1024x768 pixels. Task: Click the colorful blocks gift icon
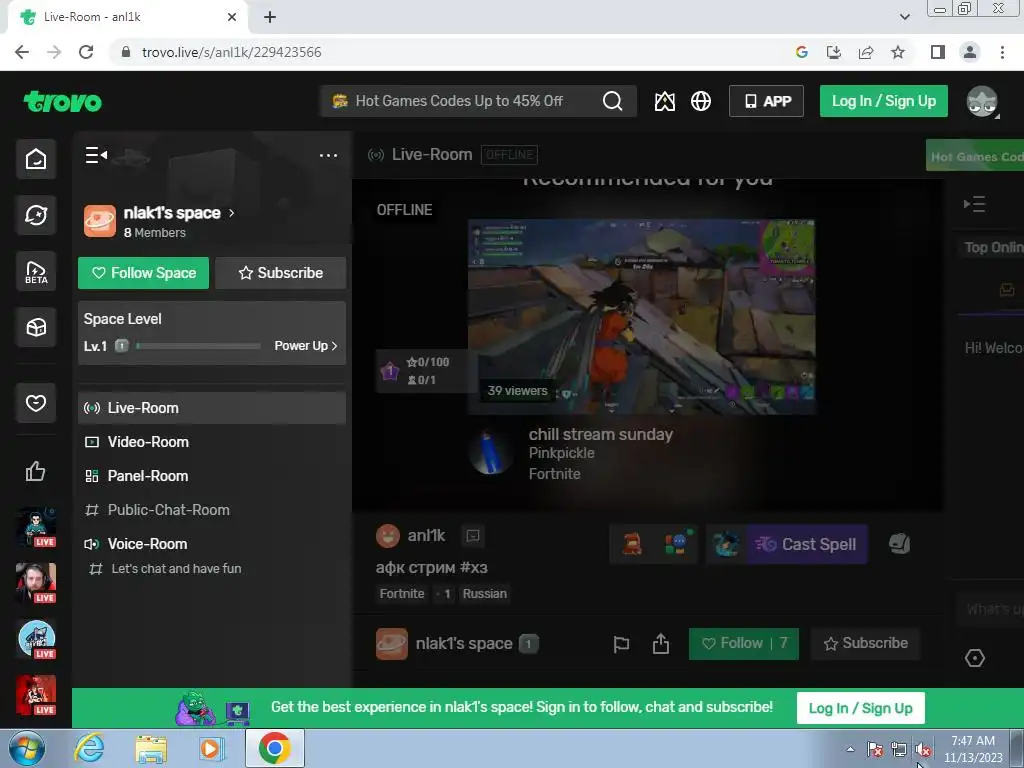(x=677, y=544)
